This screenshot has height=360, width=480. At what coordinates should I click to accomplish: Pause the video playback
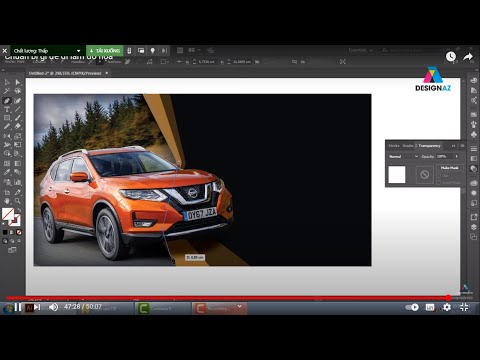[x=18, y=307]
